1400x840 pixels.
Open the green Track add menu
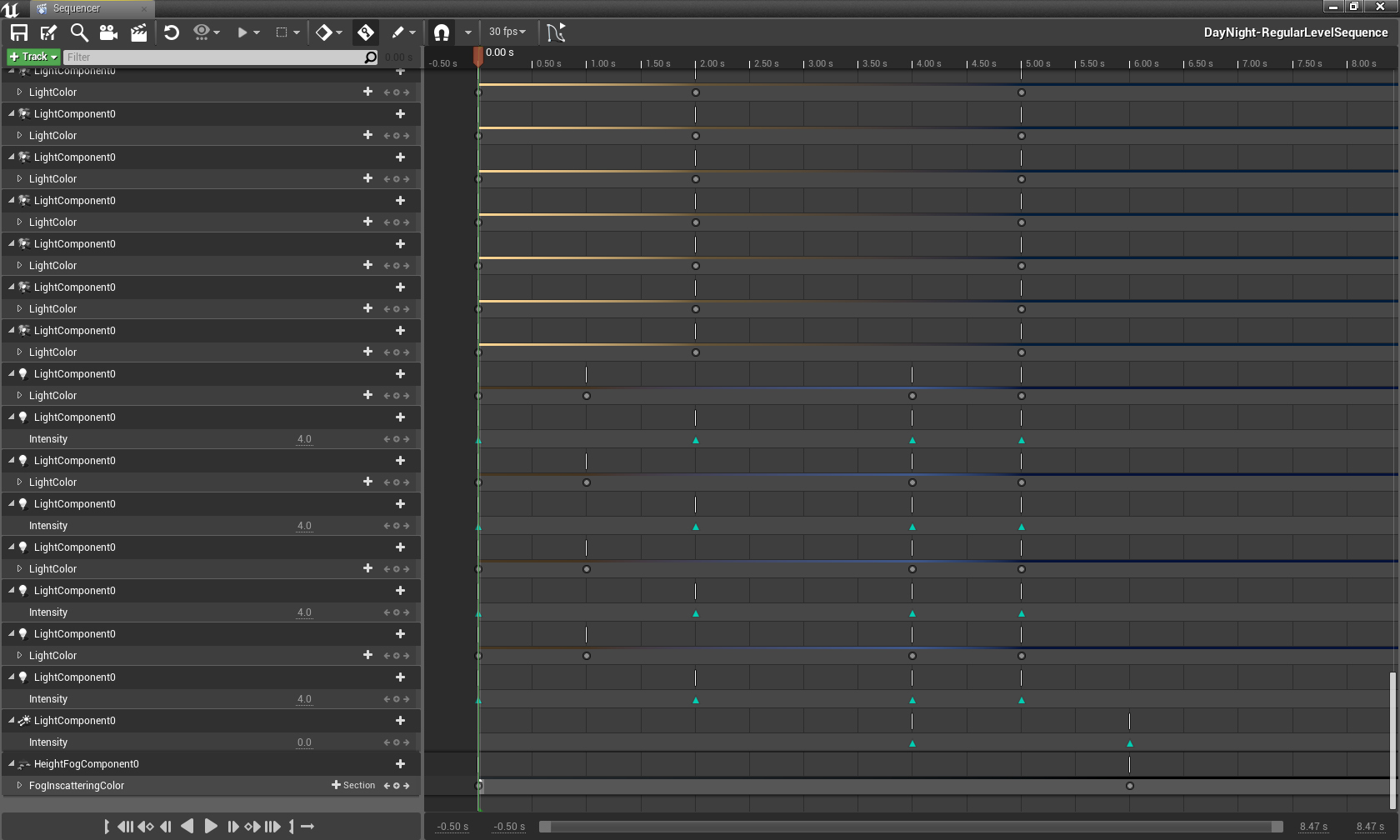(33, 57)
